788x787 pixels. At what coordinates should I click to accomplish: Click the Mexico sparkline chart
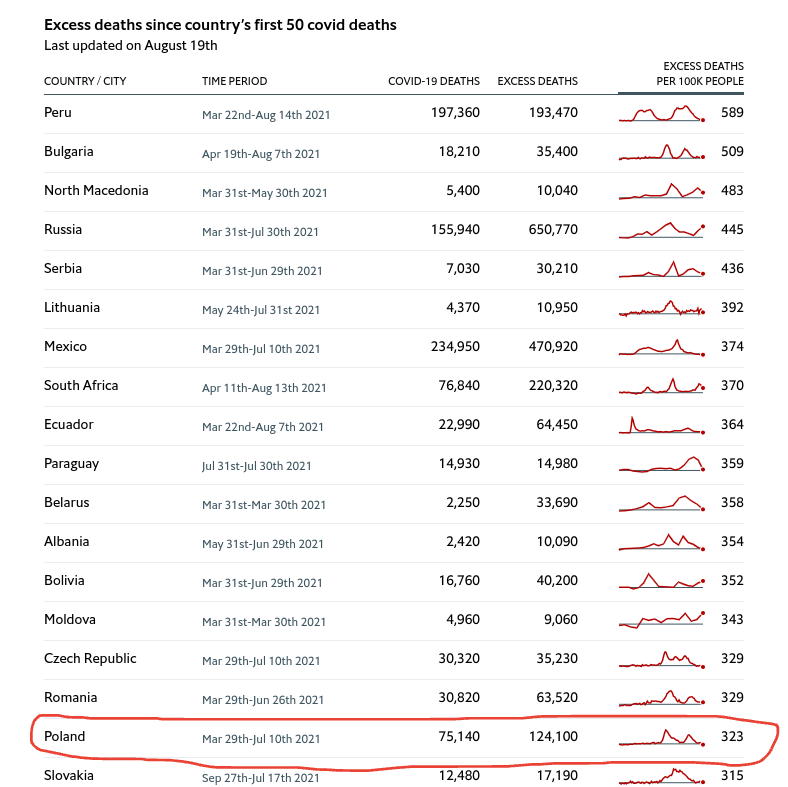[662, 347]
